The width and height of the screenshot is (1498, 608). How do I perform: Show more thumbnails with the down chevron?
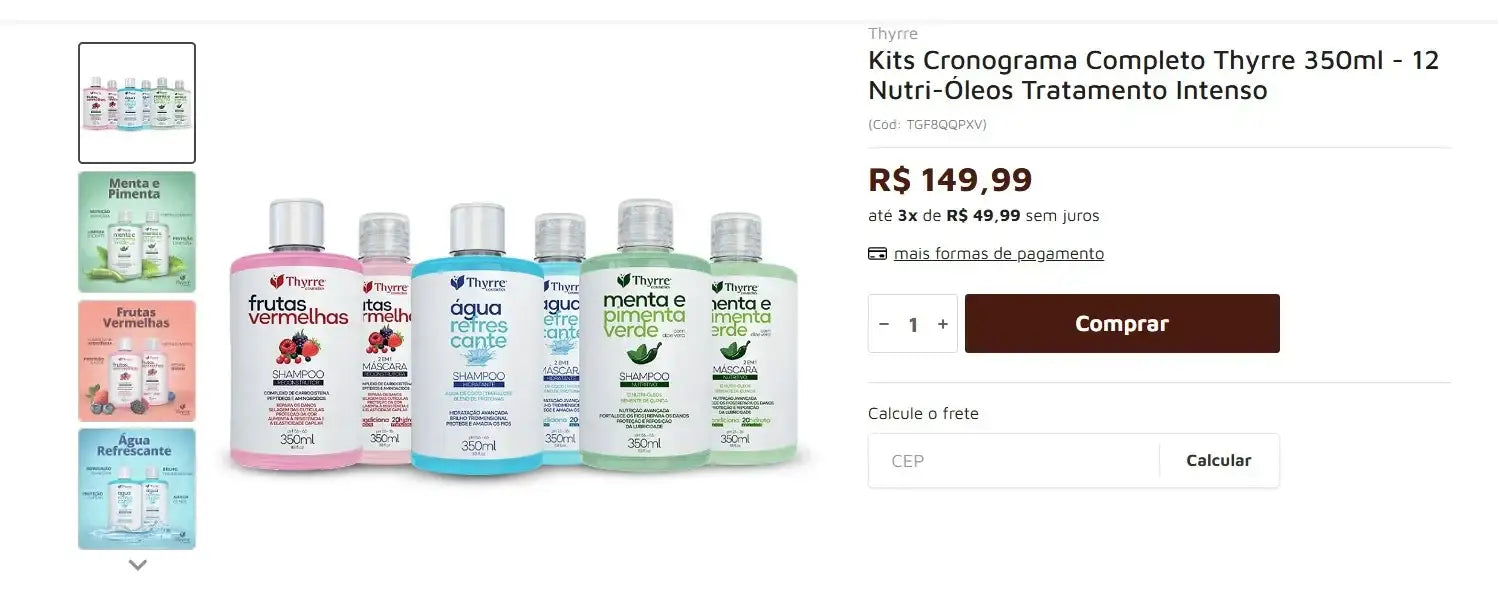click(138, 565)
